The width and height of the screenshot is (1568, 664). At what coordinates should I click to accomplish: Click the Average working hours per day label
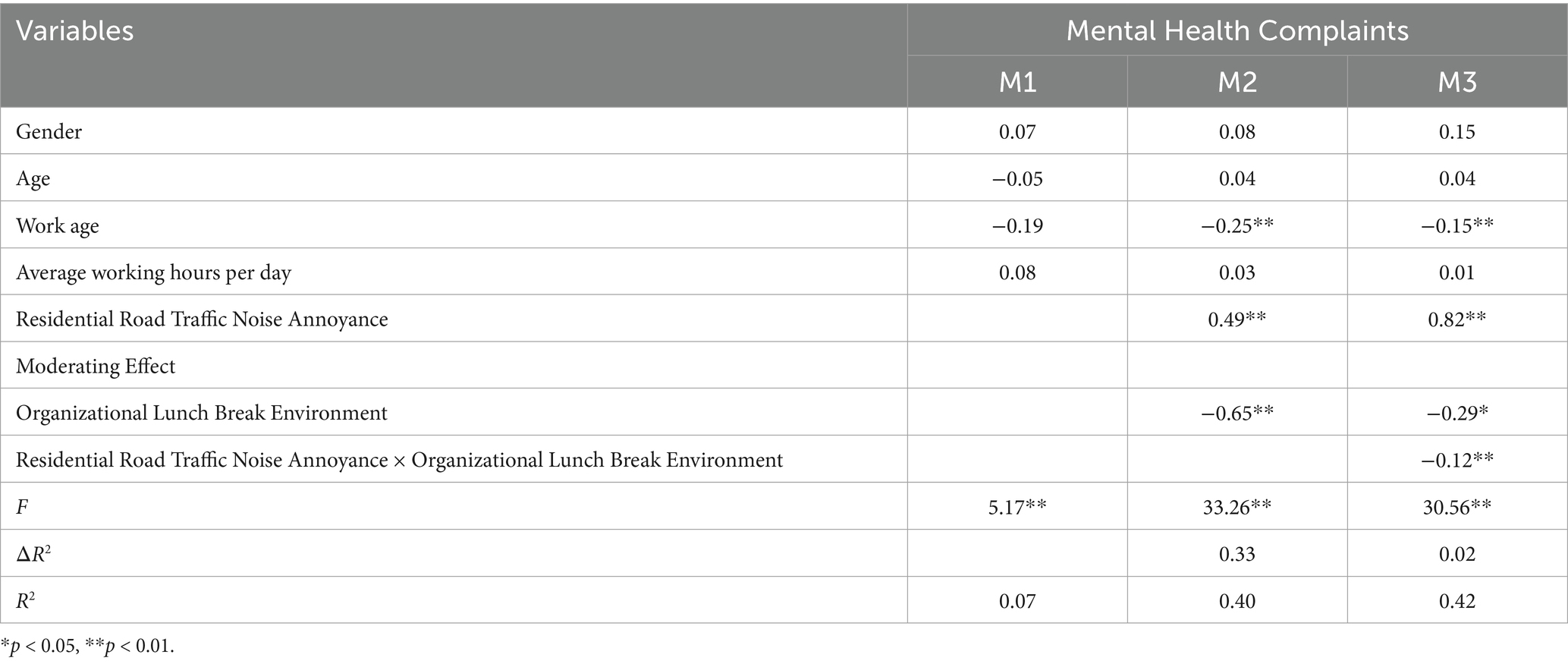click(x=153, y=272)
